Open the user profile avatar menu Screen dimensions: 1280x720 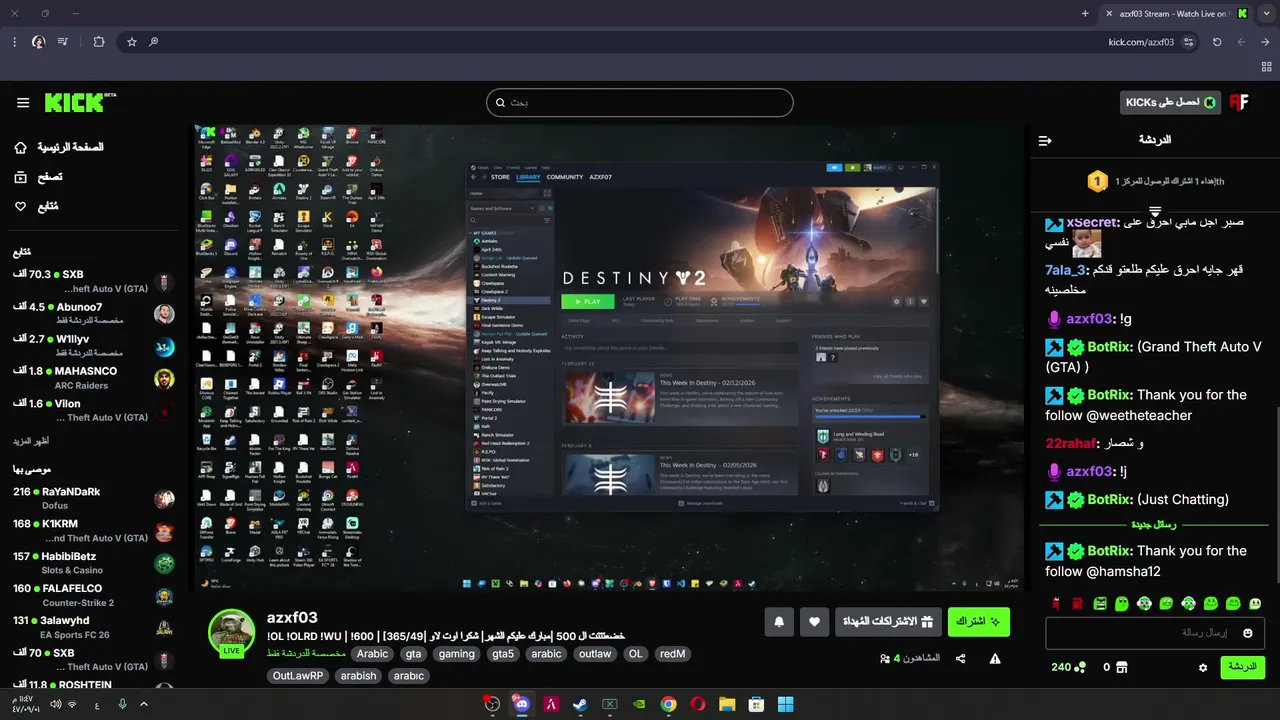1239,102
